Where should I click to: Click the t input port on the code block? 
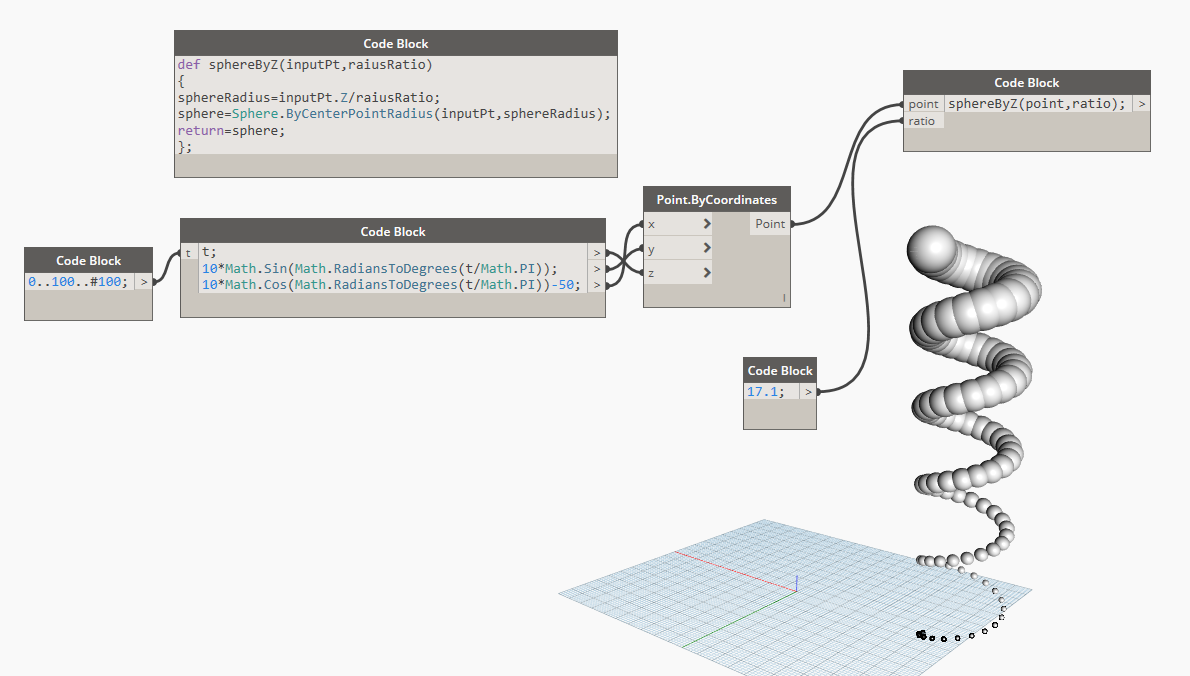click(x=188, y=253)
